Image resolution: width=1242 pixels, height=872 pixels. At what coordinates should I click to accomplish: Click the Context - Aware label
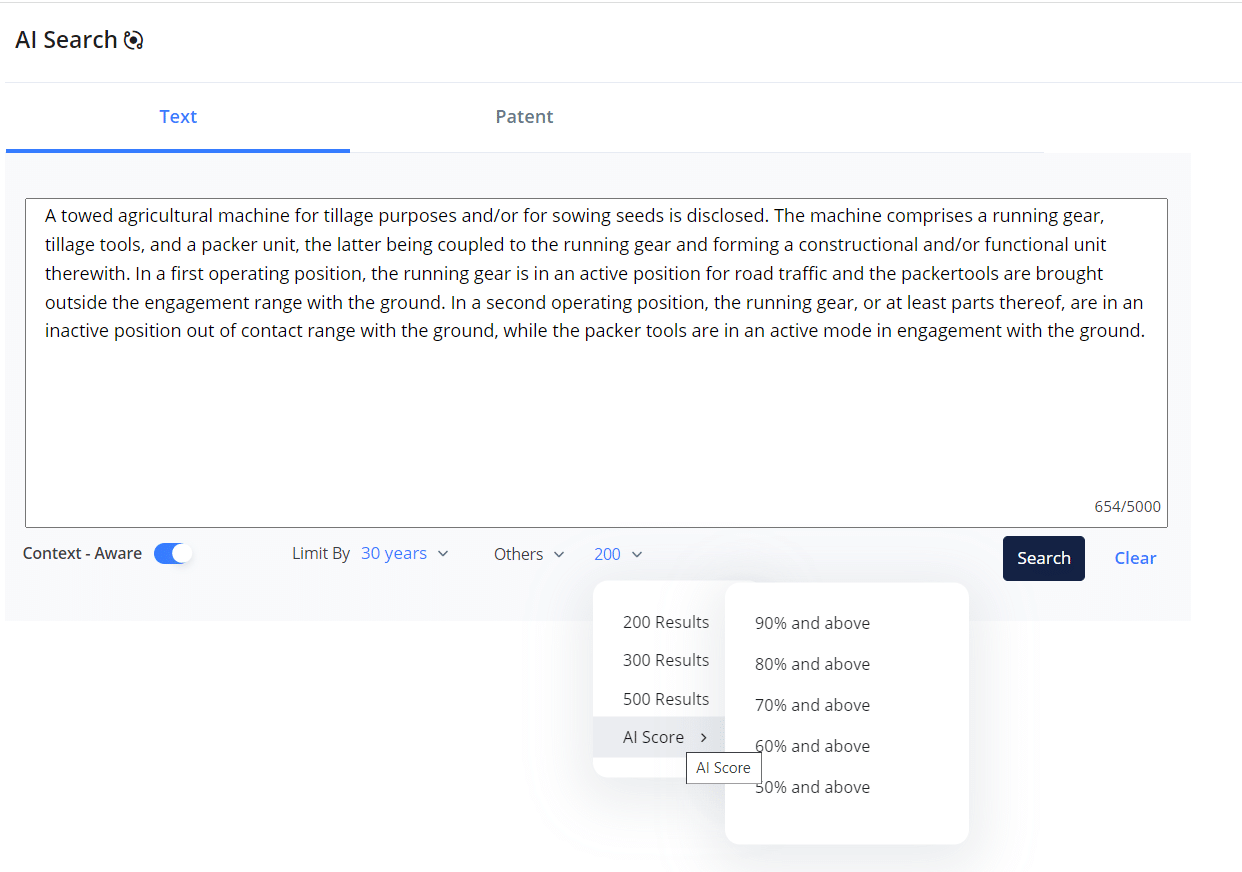[82, 553]
